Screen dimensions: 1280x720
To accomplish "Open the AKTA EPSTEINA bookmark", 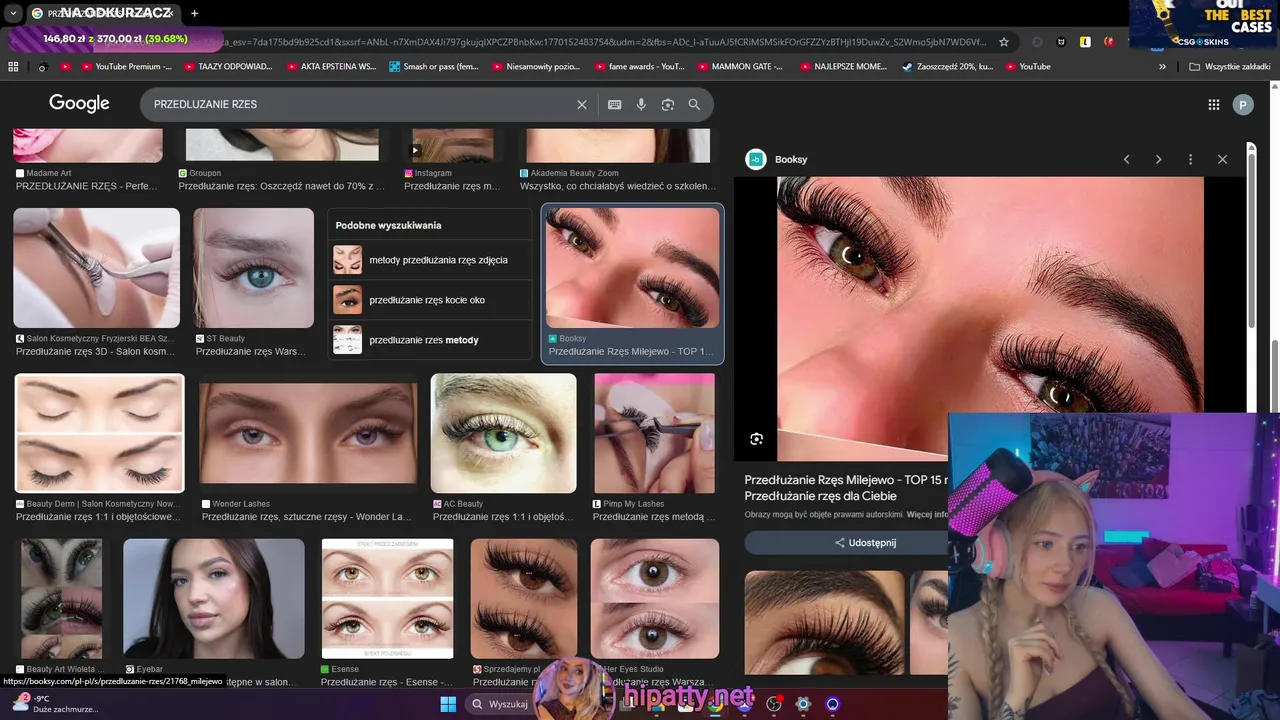I will (x=331, y=67).
